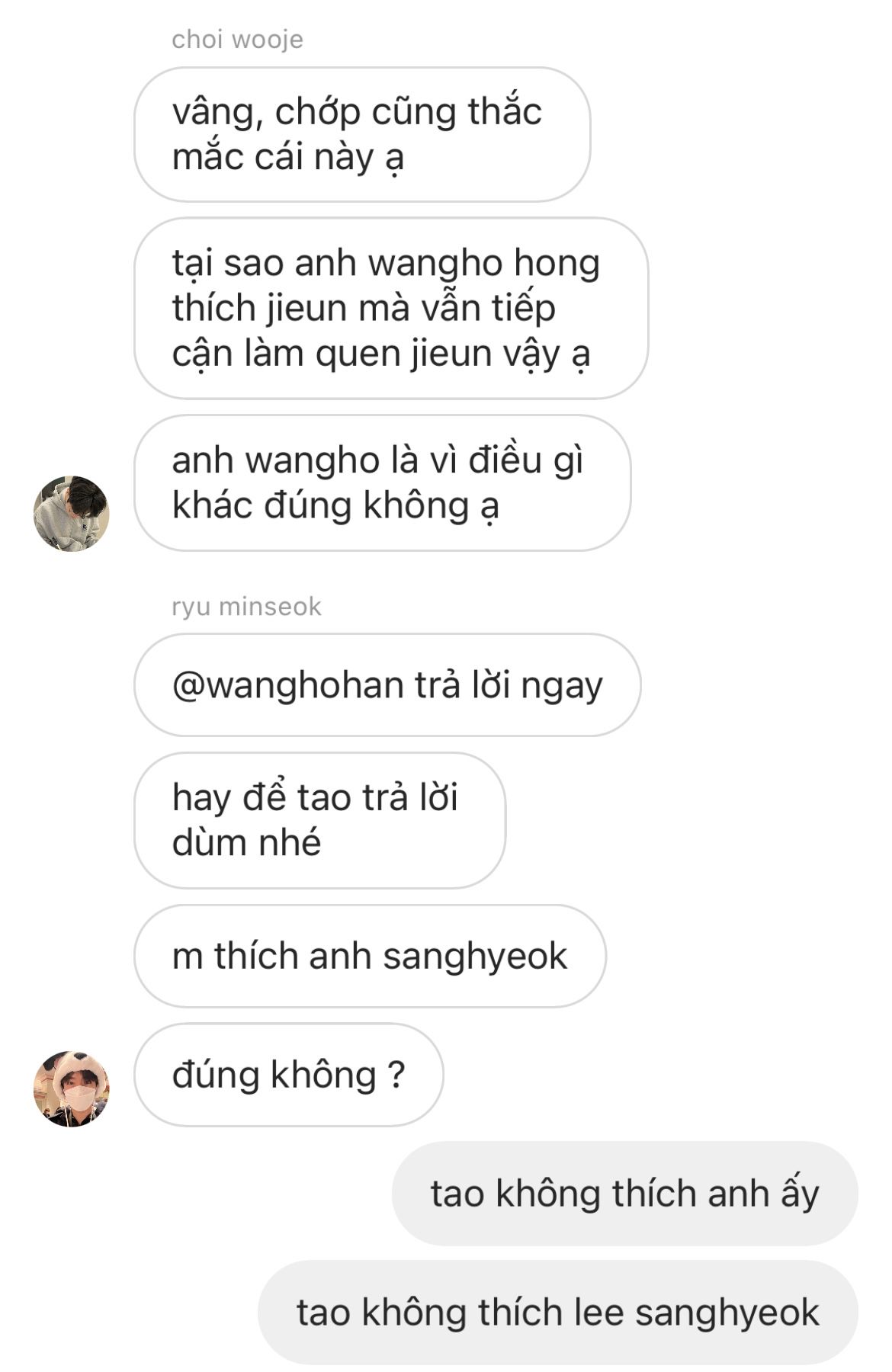Tap 'sanghyeok' in the last sent bubble
Viewport: 892px width, 1372px height.
click(x=727, y=1313)
